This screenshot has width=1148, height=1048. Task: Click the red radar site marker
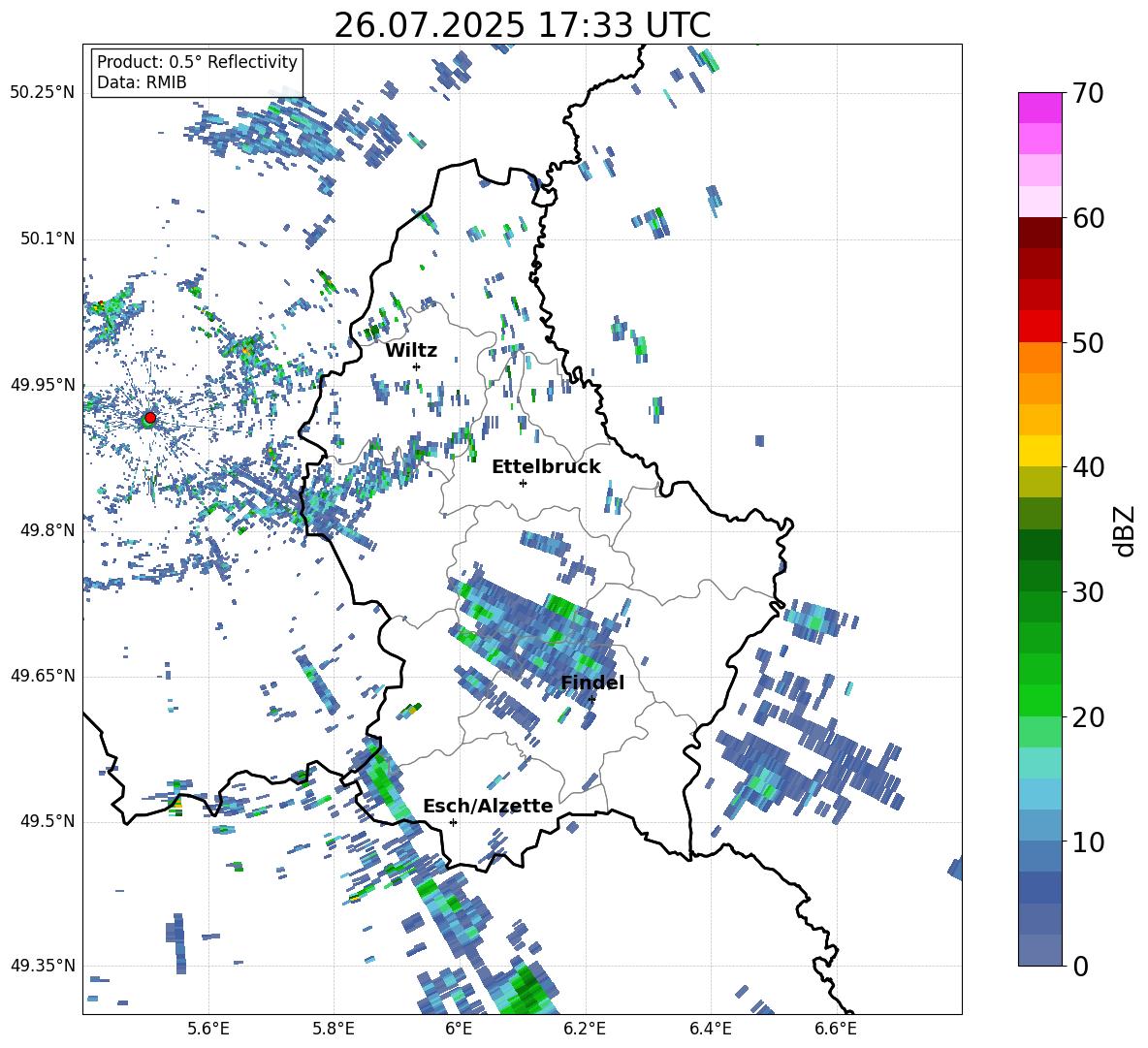coord(150,417)
